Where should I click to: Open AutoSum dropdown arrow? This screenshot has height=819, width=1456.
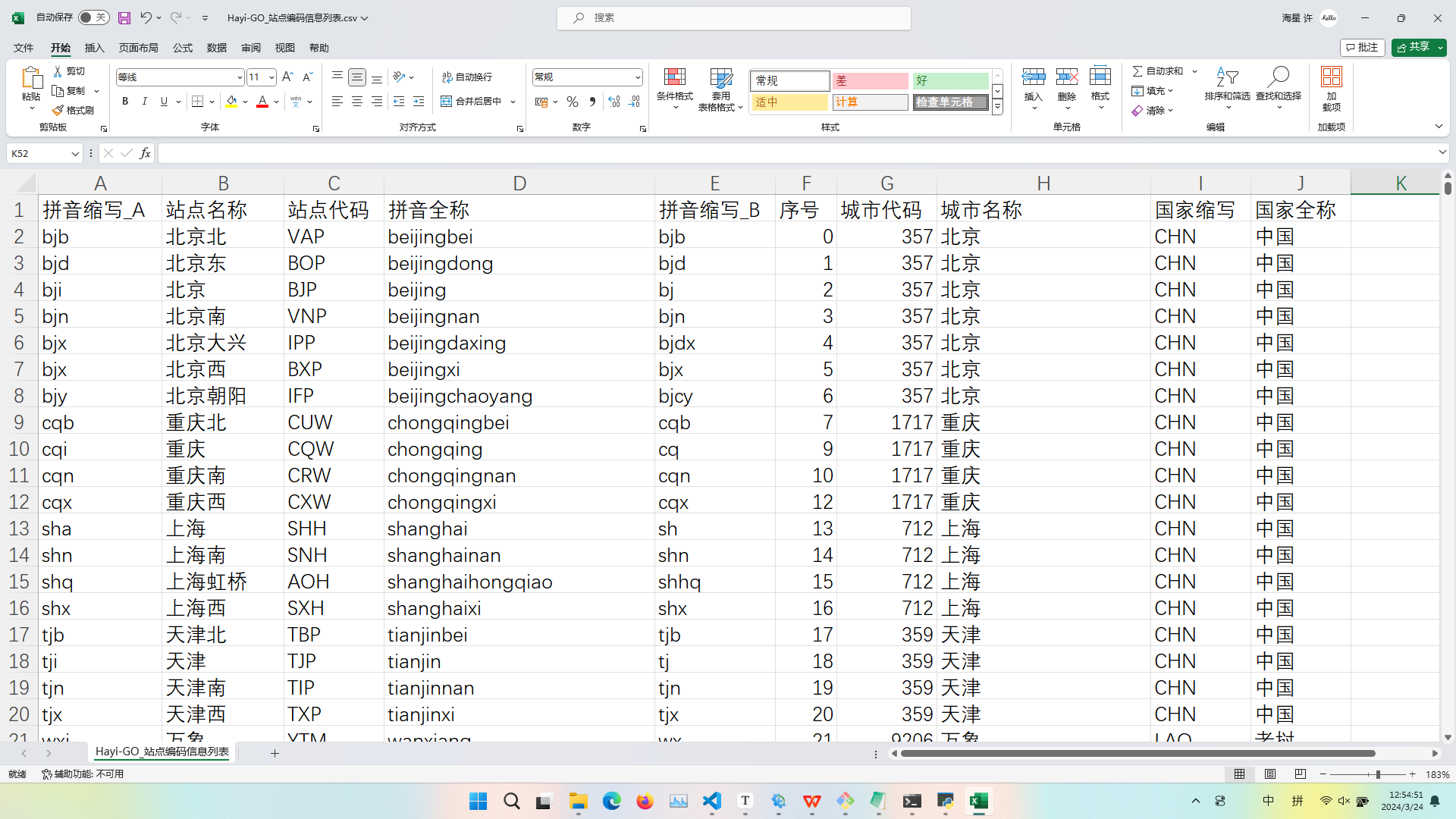(1194, 71)
